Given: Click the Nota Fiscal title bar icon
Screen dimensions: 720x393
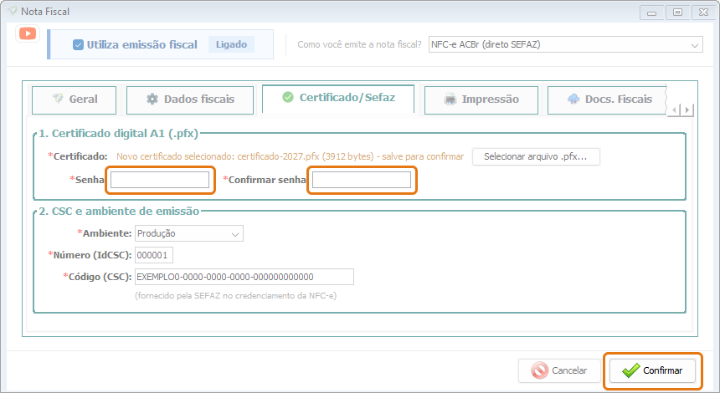Looking at the screenshot, I should click(x=12, y=11).
